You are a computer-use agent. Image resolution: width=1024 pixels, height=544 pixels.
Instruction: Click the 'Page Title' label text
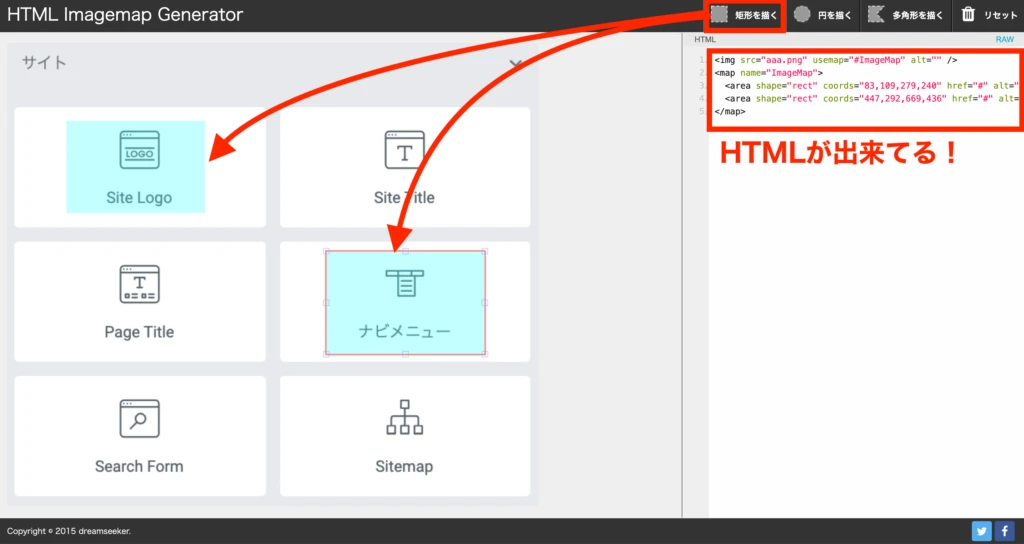[x=139, y=332]
